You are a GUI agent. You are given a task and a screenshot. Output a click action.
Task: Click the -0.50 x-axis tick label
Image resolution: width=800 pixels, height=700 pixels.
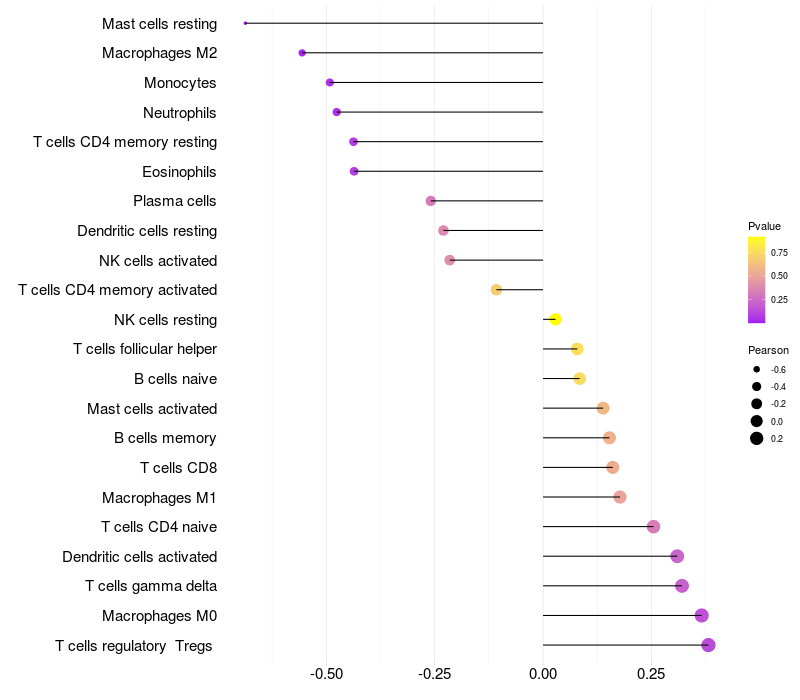pos(327,674)
